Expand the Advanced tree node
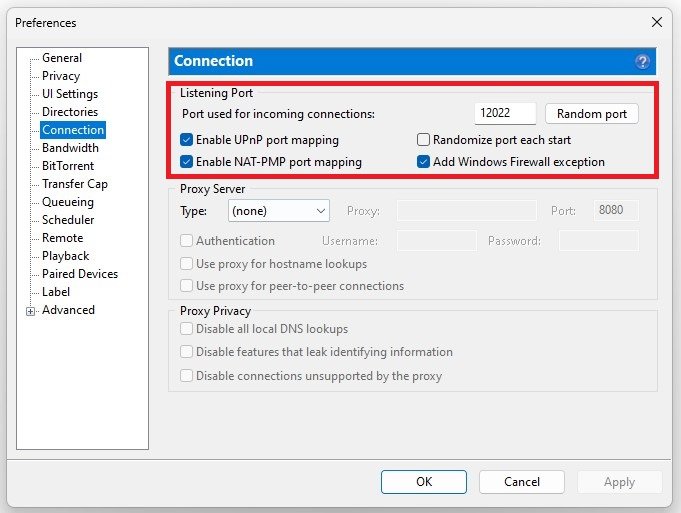 [30, 311]
